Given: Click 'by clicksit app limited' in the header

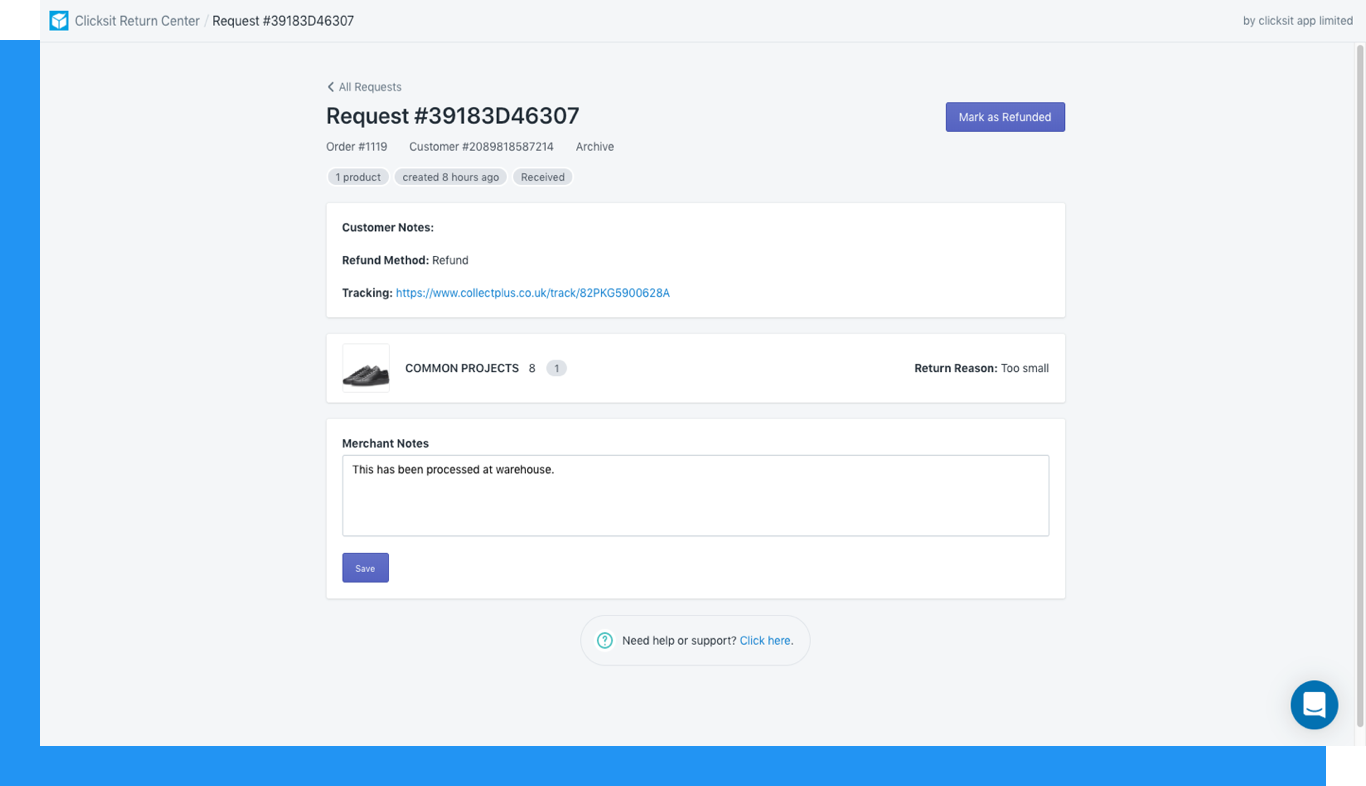Looking at the screenshot, I should coord(1297,20).
